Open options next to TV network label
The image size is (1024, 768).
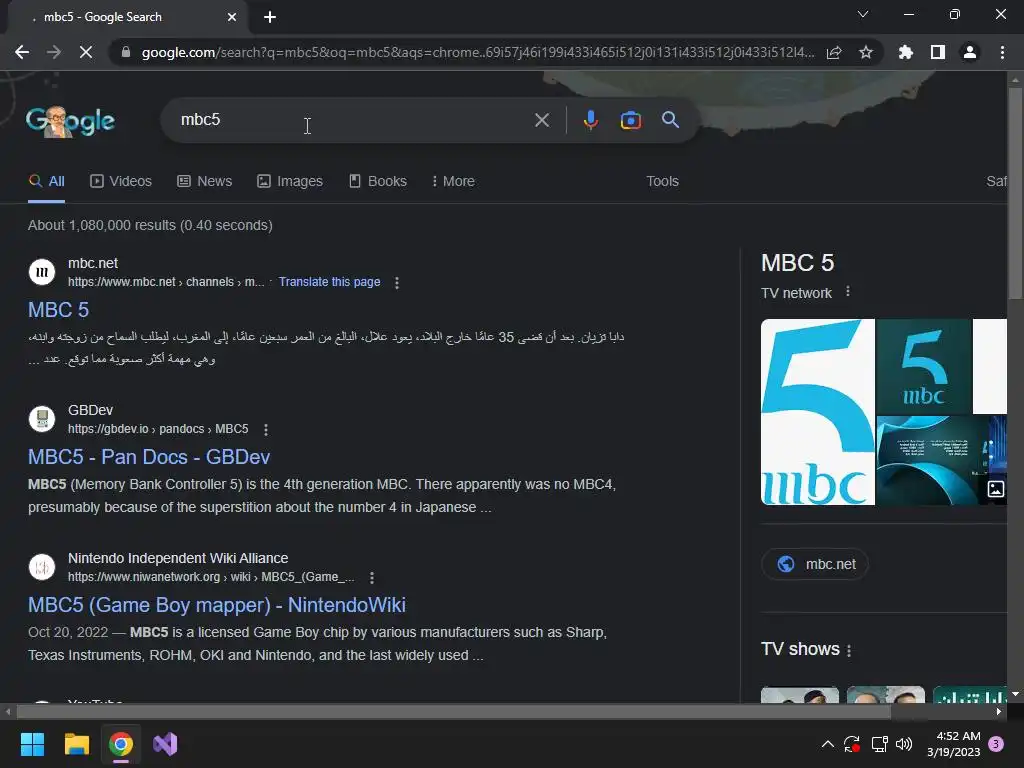click(x=848, y=292)
